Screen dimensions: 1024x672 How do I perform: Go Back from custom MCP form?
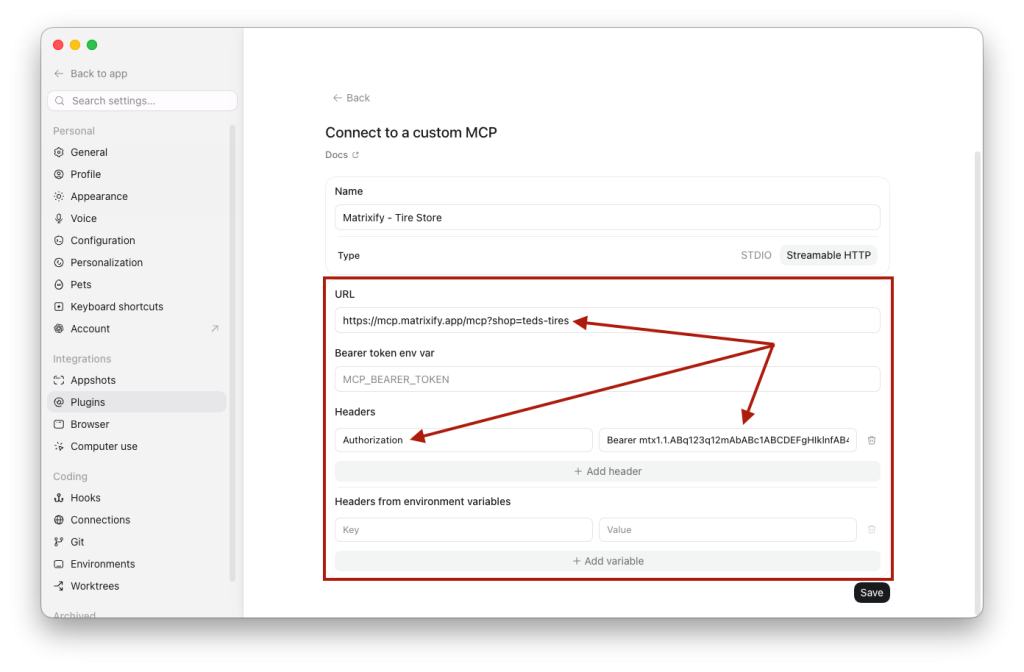click(351, 98)
